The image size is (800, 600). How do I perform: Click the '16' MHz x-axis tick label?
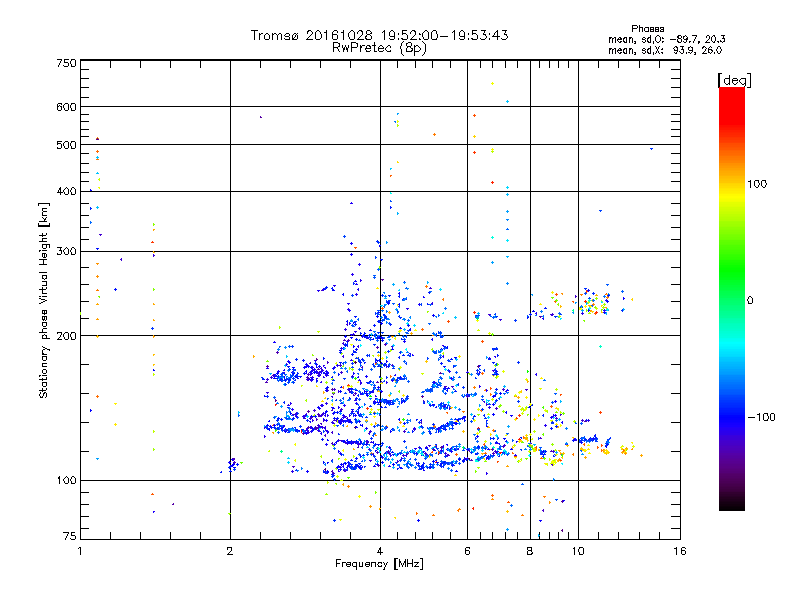tap(680, 551)
